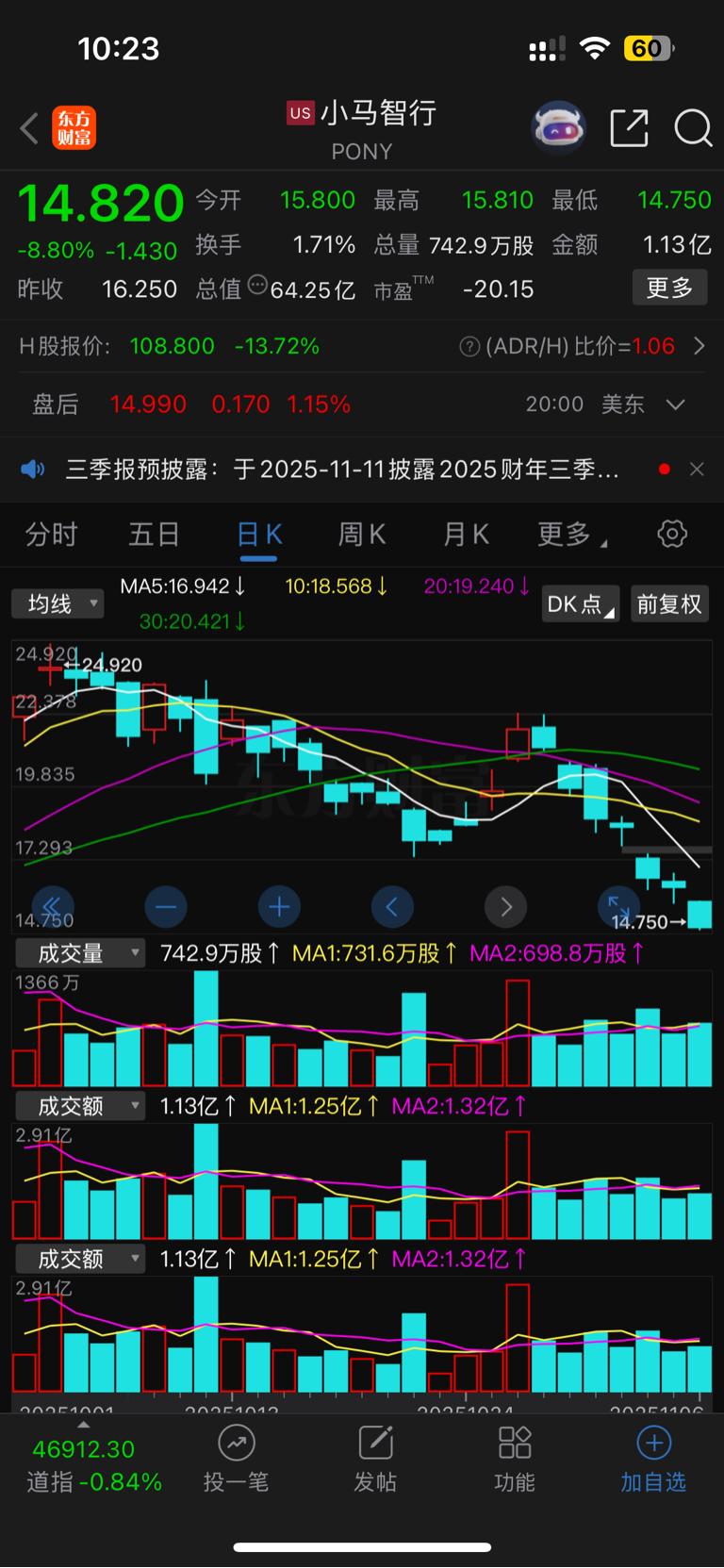Image resolution: width=724 pixels, height=1568 pixels.
Task: Tap the 10:23 clock
Action: pyautogui.click(x=119, y=48)
